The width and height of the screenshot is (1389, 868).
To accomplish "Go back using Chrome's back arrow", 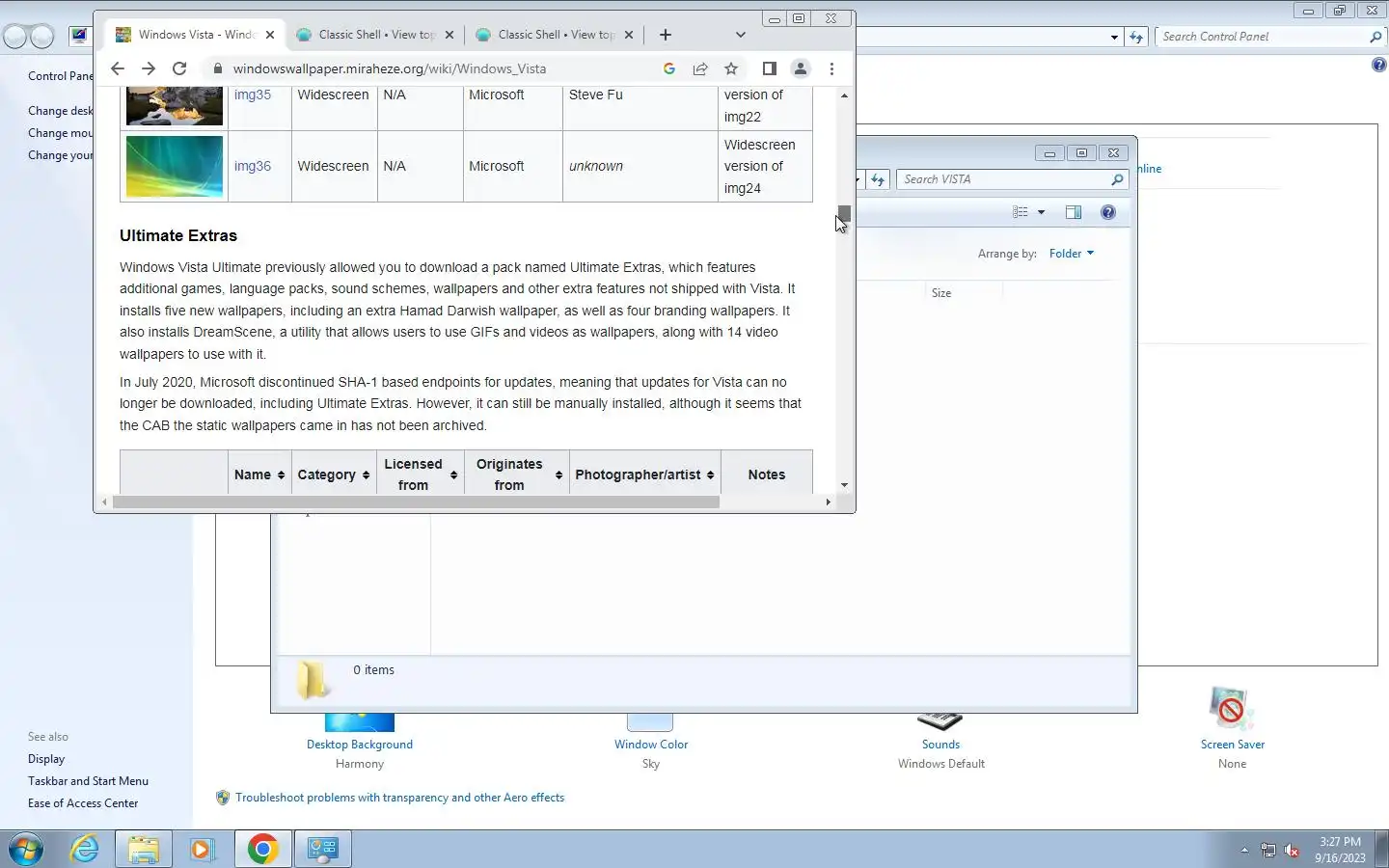I will point(118,68).
